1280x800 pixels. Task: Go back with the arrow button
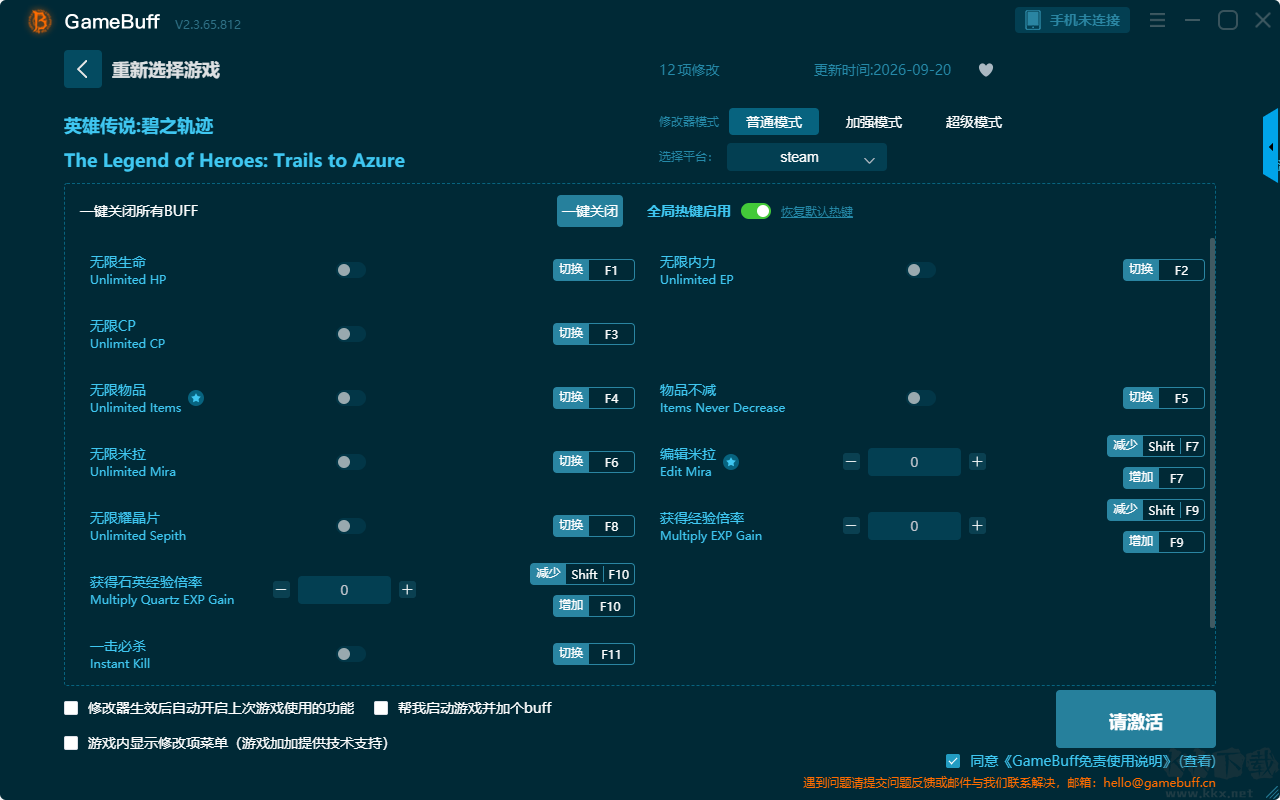click(83, 69)
